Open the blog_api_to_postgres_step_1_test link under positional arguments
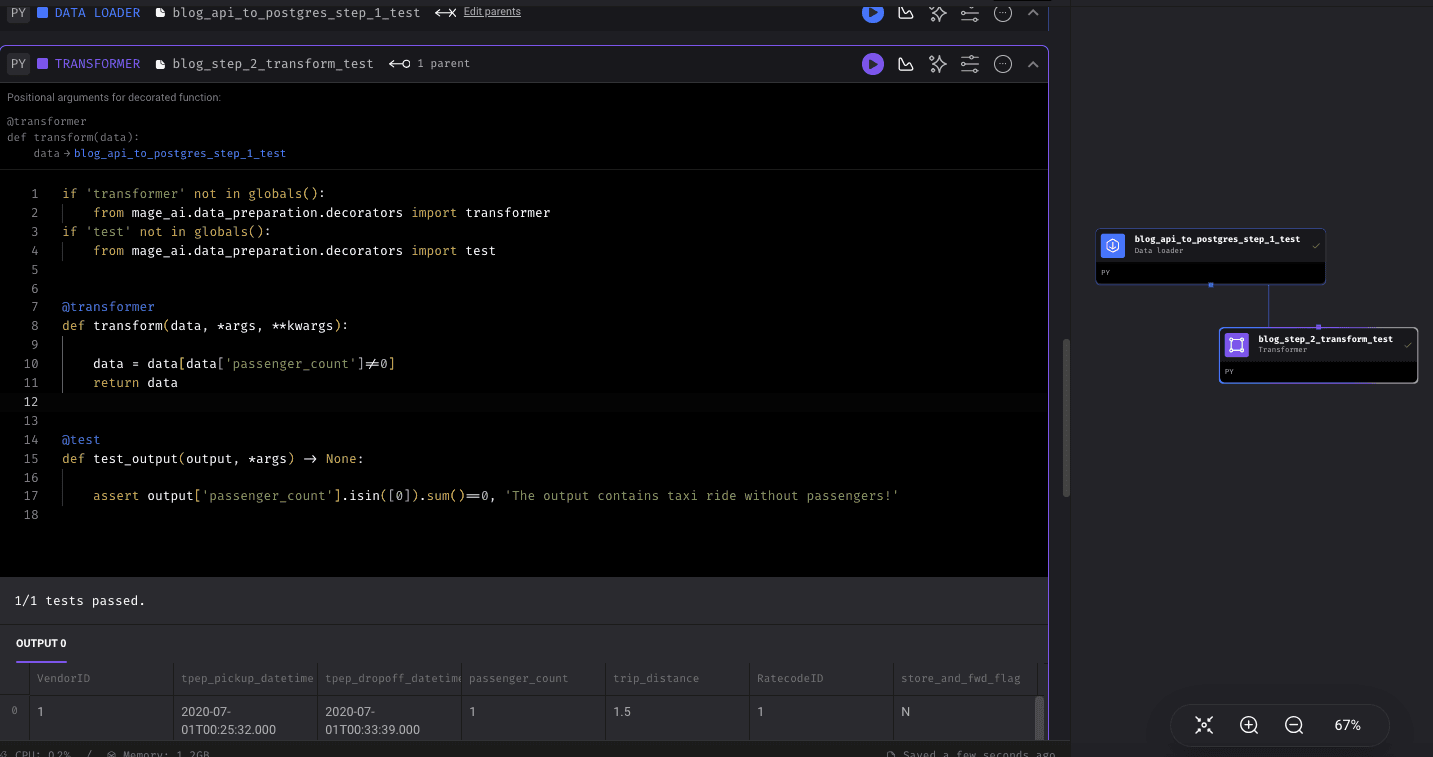 pyautogui.click(x=180, y=154)
